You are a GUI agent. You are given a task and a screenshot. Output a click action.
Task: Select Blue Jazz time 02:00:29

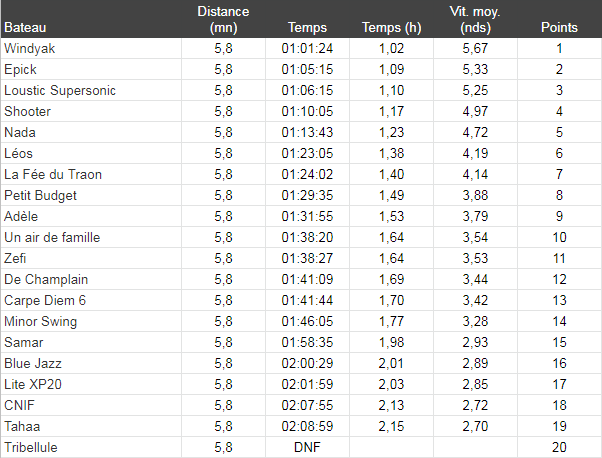point(308,363)
